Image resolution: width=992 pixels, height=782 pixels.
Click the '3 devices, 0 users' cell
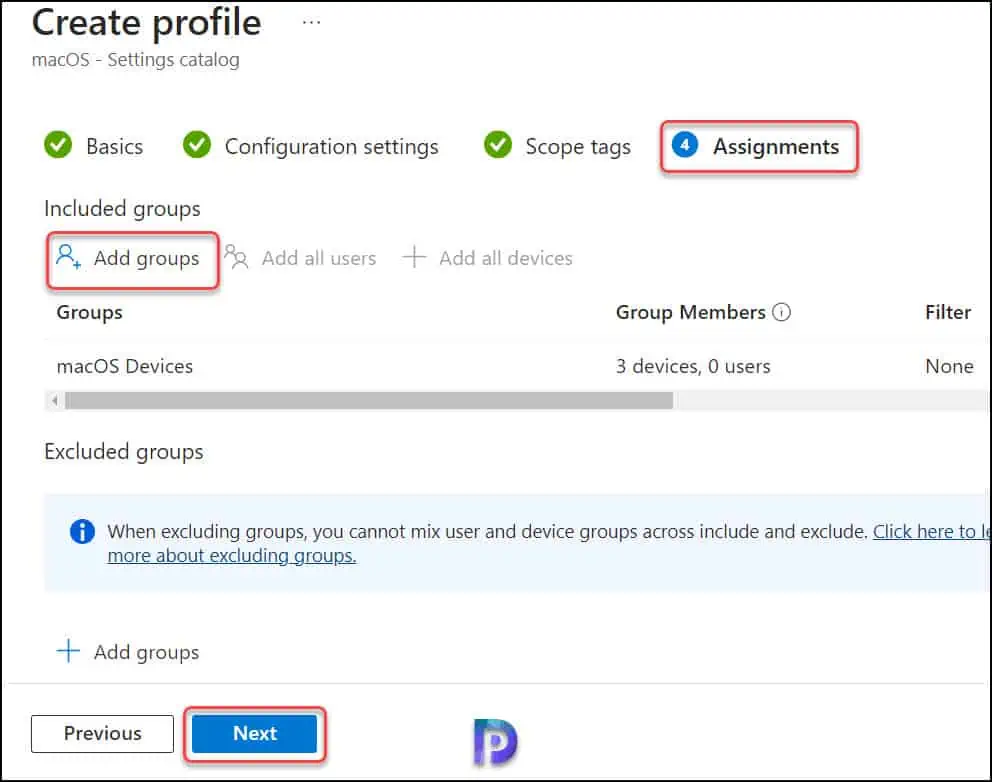coord(693,366)
